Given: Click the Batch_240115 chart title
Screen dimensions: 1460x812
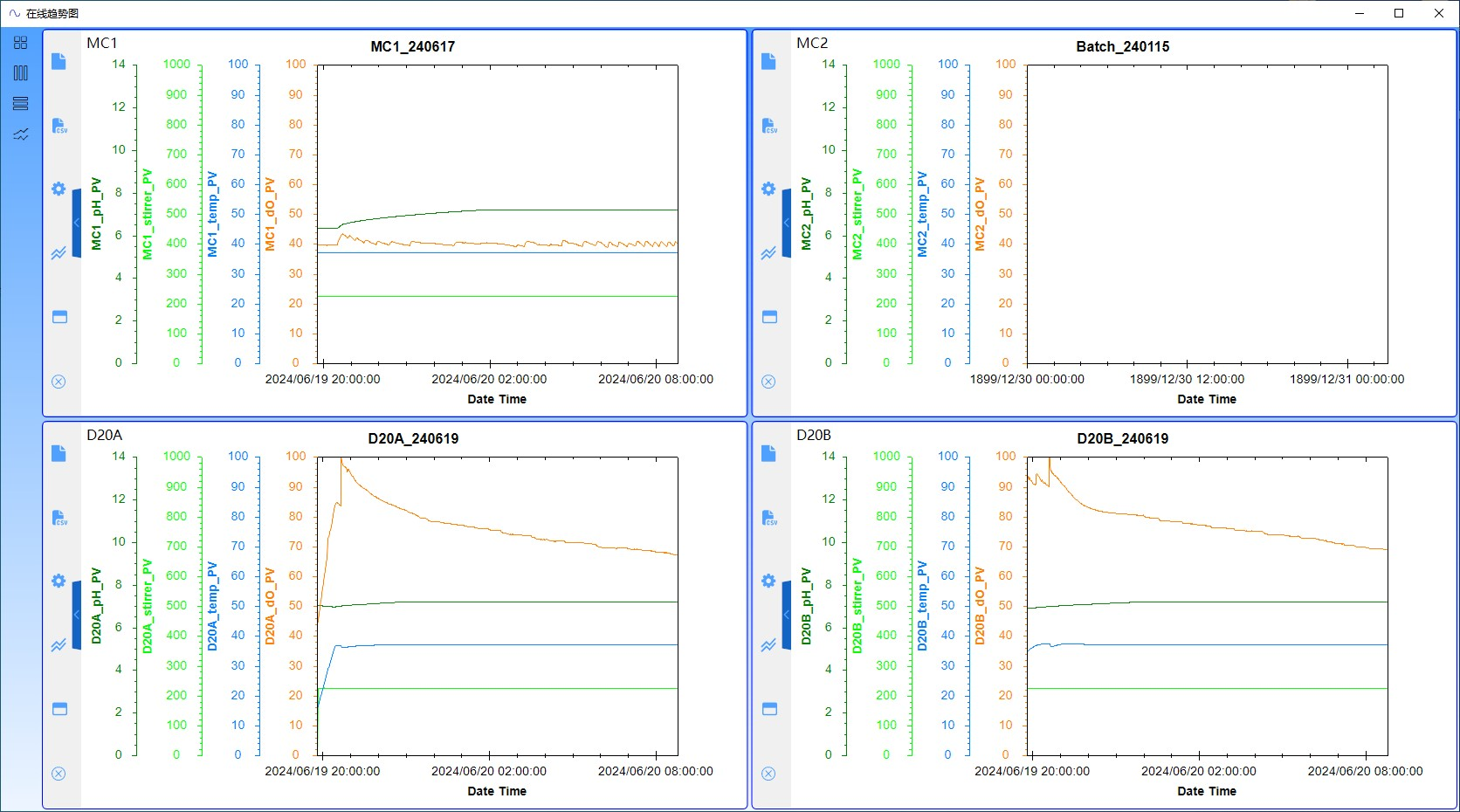Looking at the screenshot, I should coord(1122,47).
